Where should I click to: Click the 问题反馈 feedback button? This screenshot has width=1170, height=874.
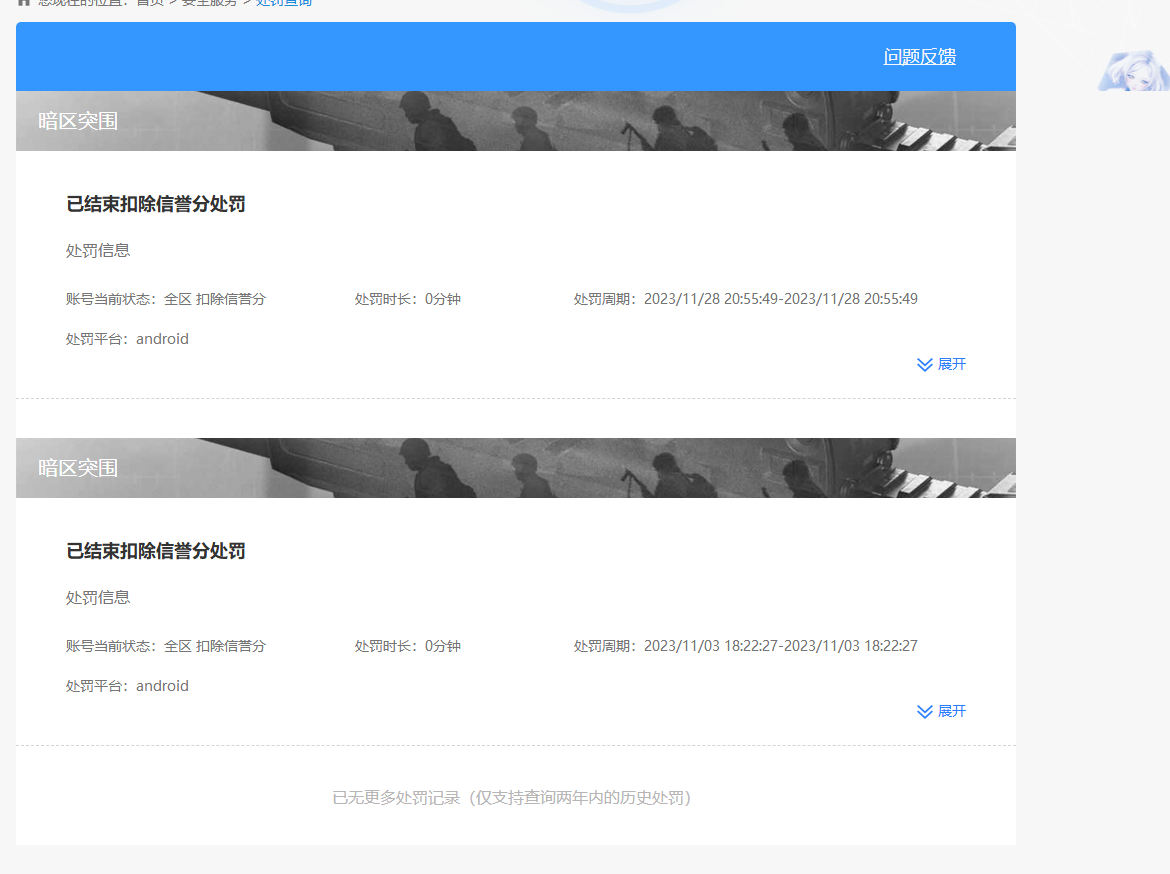click(919, 57)
